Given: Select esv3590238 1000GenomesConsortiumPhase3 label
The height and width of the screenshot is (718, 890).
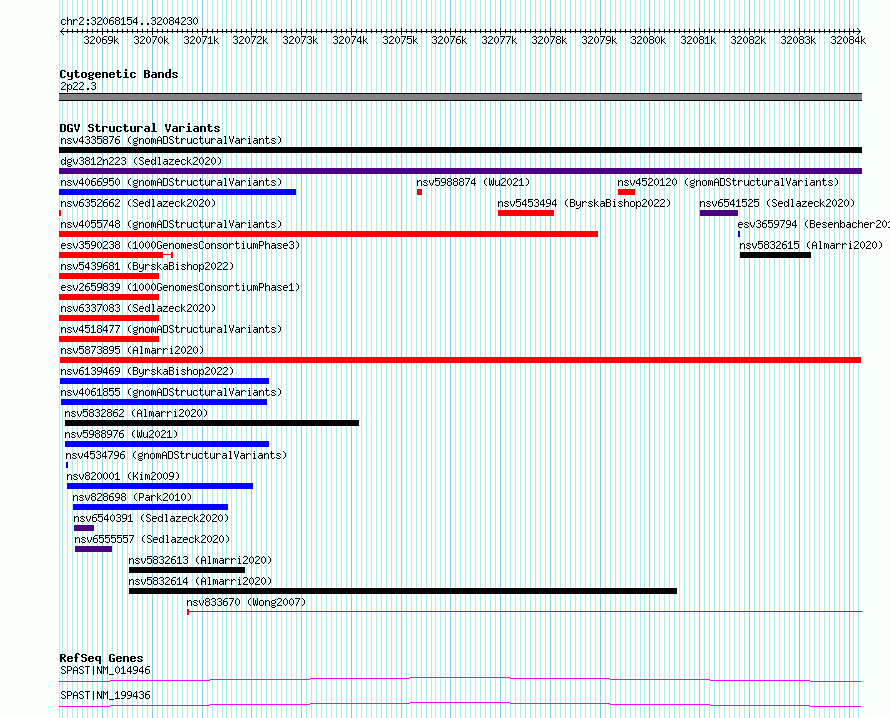Looking at the screenshot, I should click(x=180, y=245).
